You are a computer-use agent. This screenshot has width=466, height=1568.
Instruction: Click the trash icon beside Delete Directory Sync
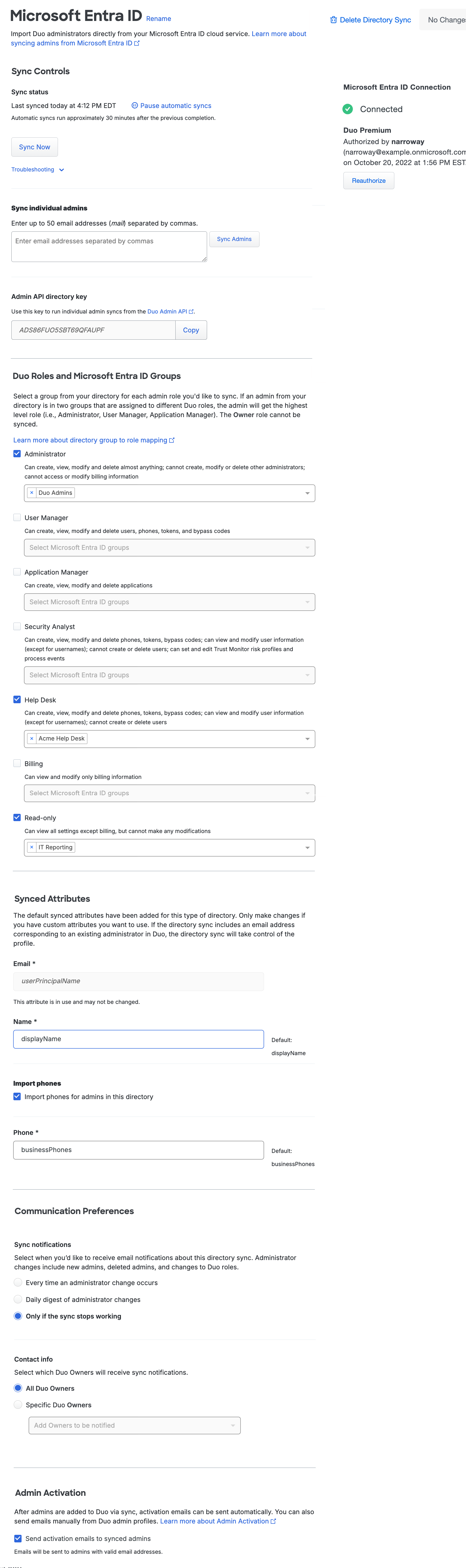334,20
